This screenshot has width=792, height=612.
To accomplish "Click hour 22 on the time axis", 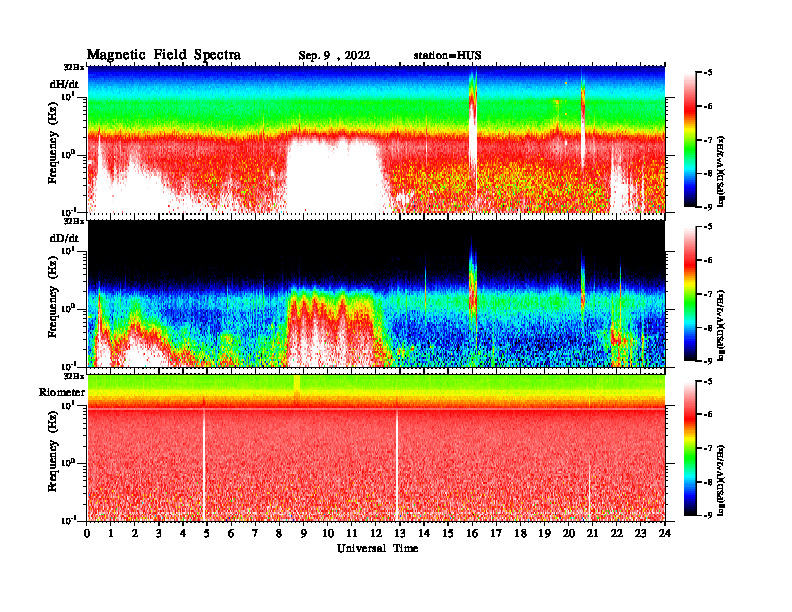I will pos(617,534).
